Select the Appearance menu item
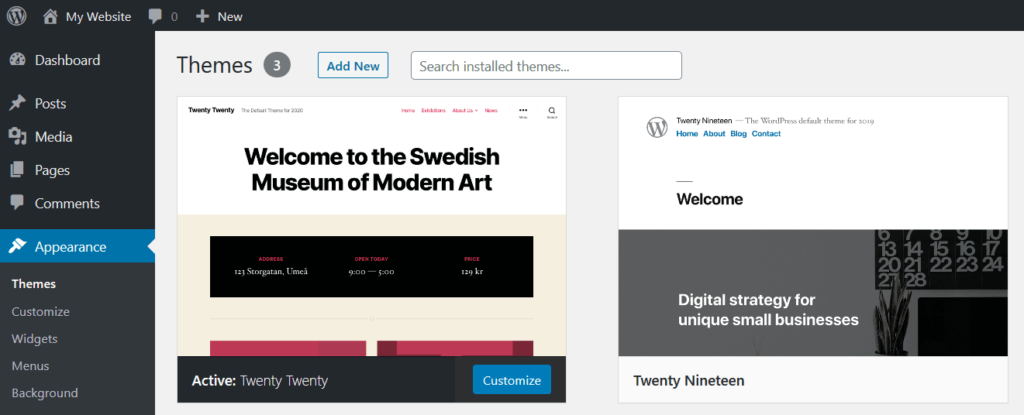The height and width of the screenshot is (415, 1024). click(x=77, y=246)
